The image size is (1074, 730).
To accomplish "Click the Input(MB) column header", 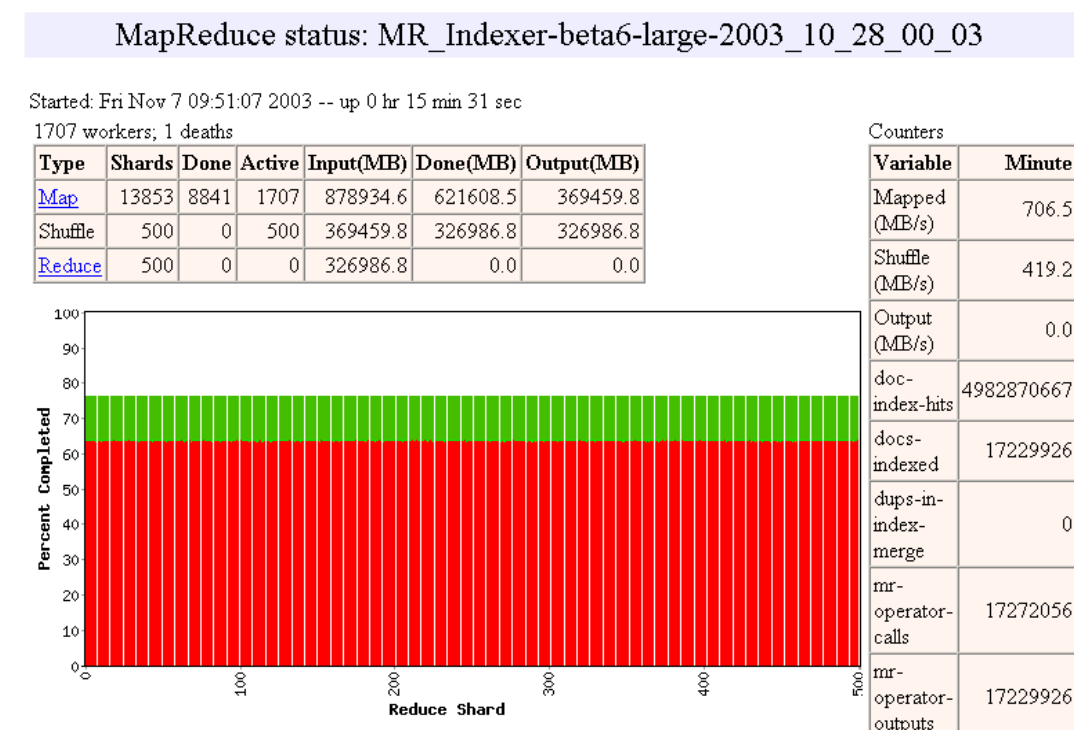I will coord(358,163).
